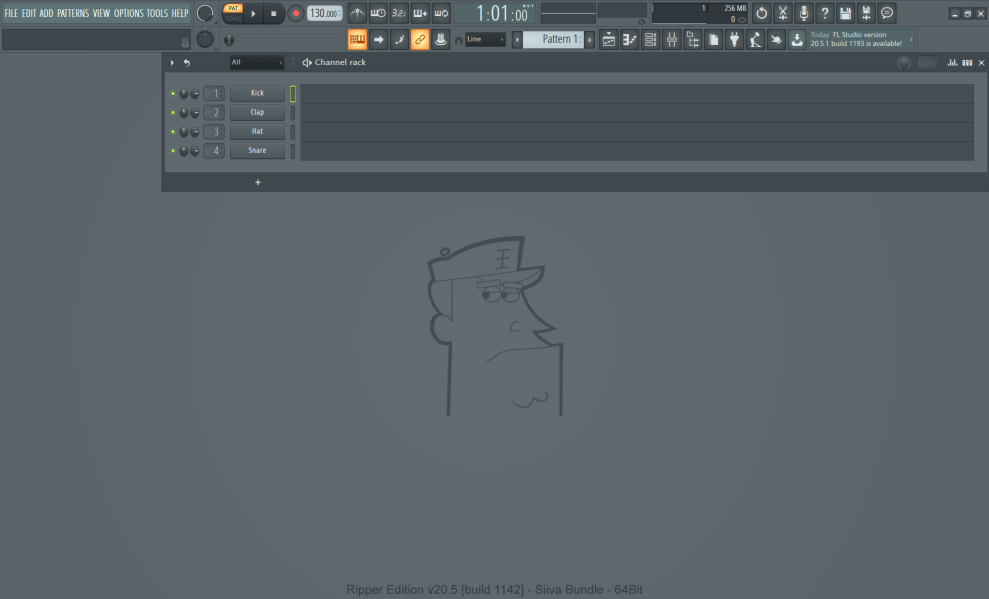Click the Hat channel button
The height and width of the screenshot is (599, 989).
click(x=257, y=132)
